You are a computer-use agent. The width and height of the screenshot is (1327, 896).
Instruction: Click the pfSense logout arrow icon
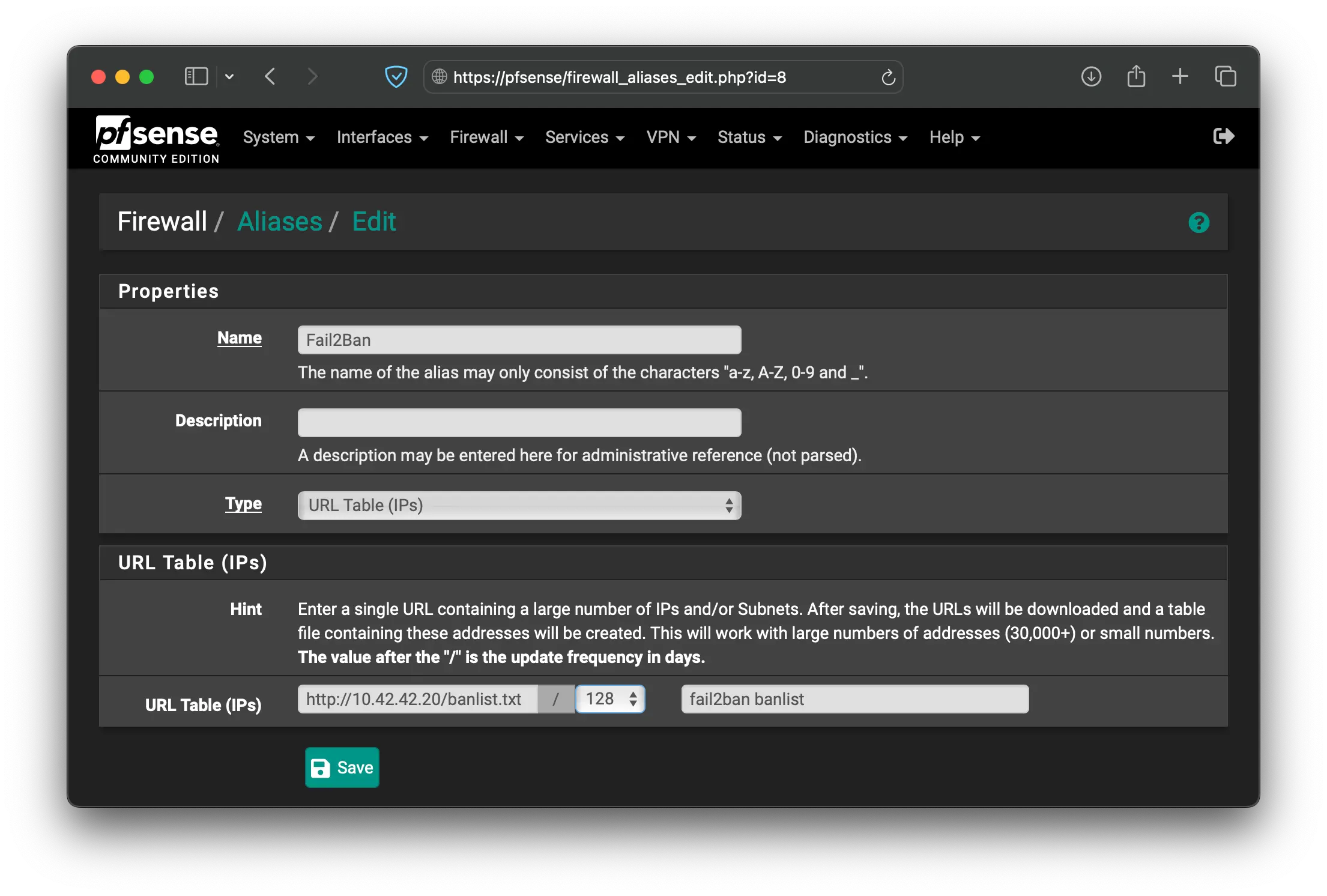1223,136
